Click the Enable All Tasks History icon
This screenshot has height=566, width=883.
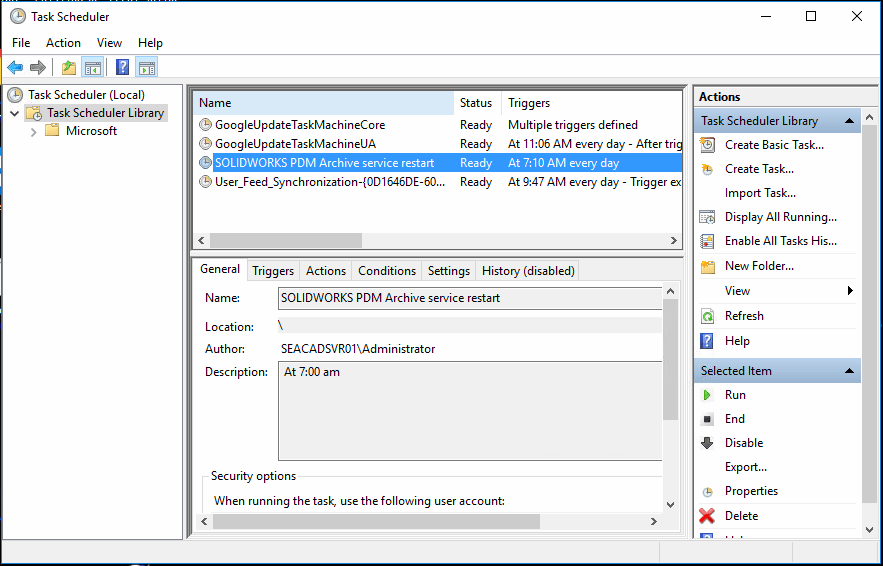[707, 241]
